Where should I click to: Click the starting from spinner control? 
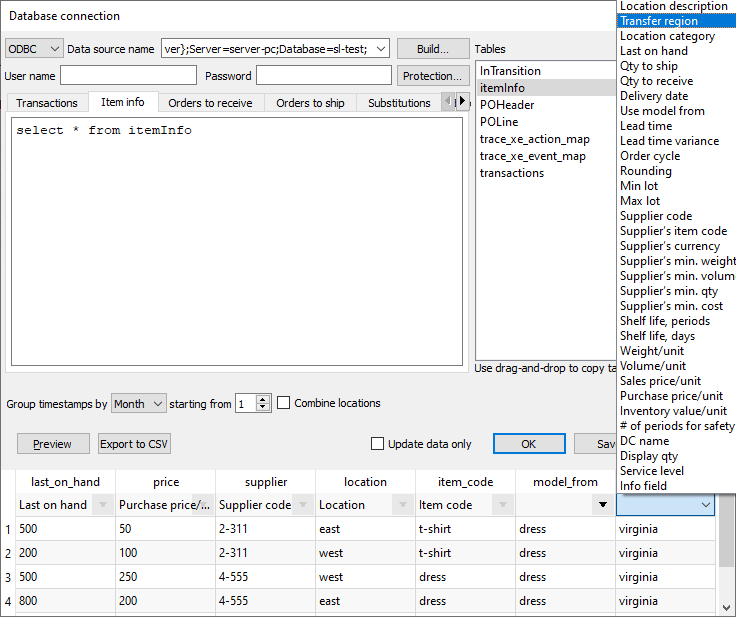click(263, 403)
